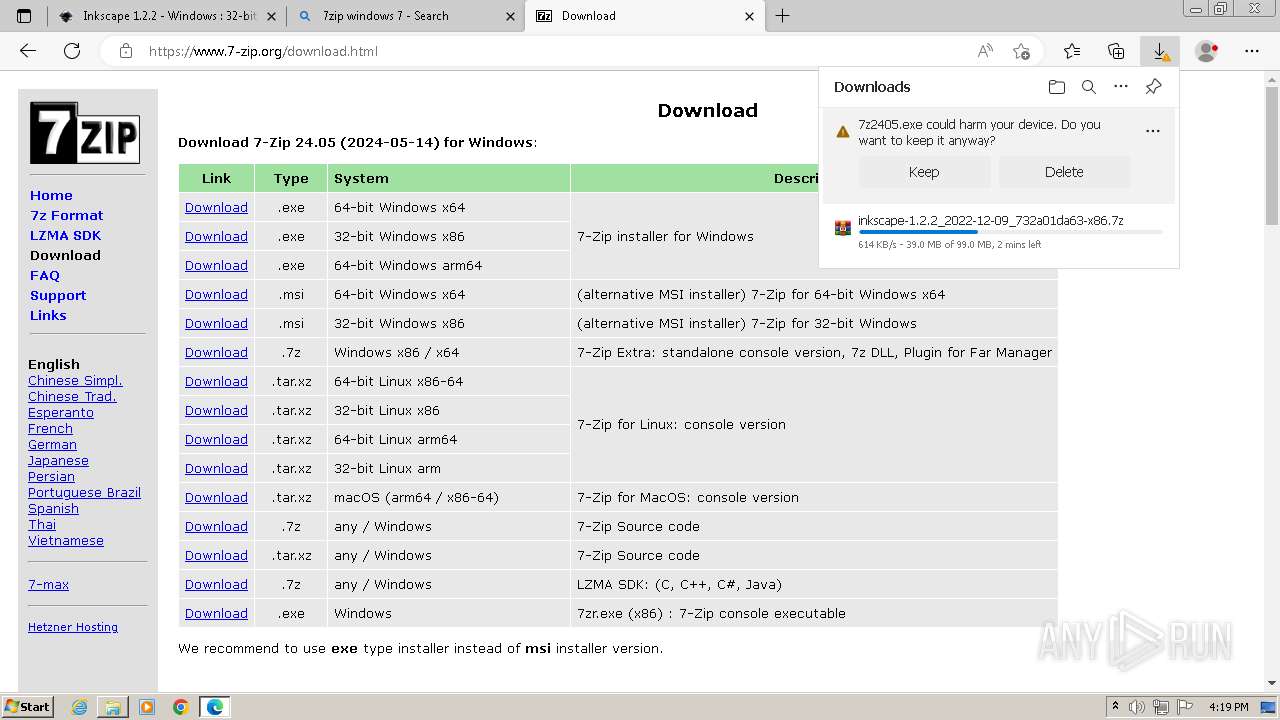Open the downloads folder

(1057, 87)
